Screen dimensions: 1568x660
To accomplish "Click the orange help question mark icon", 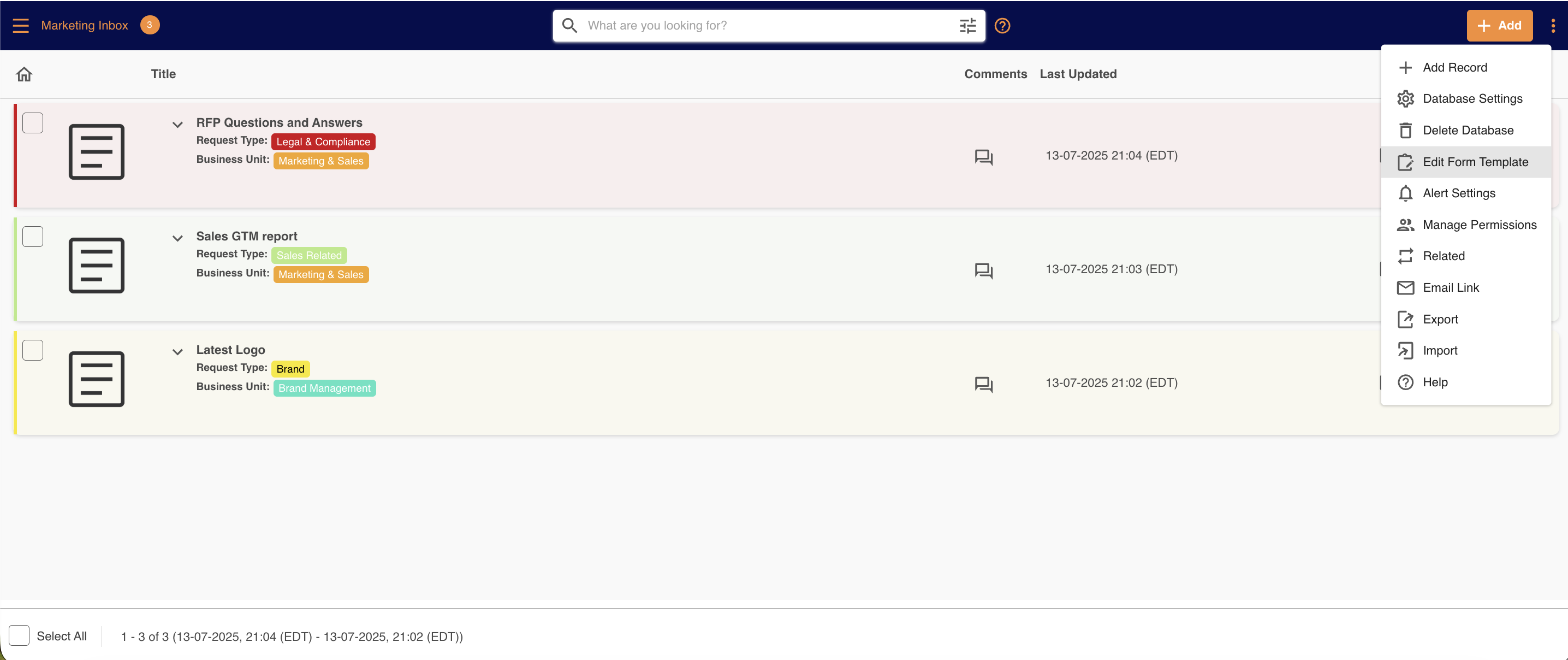I will (1002, 26).
